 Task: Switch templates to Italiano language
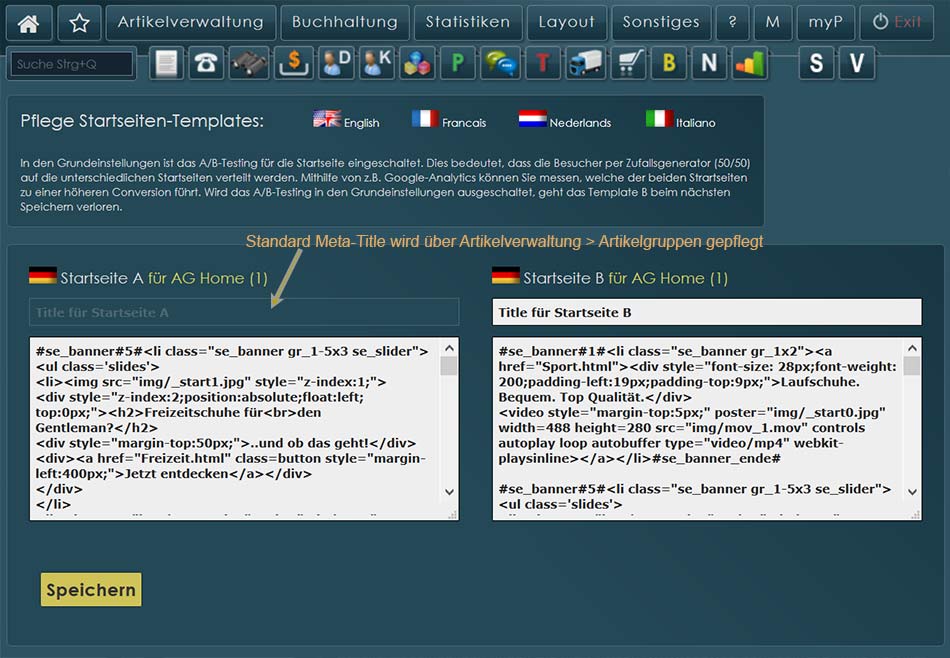point(680,120)
